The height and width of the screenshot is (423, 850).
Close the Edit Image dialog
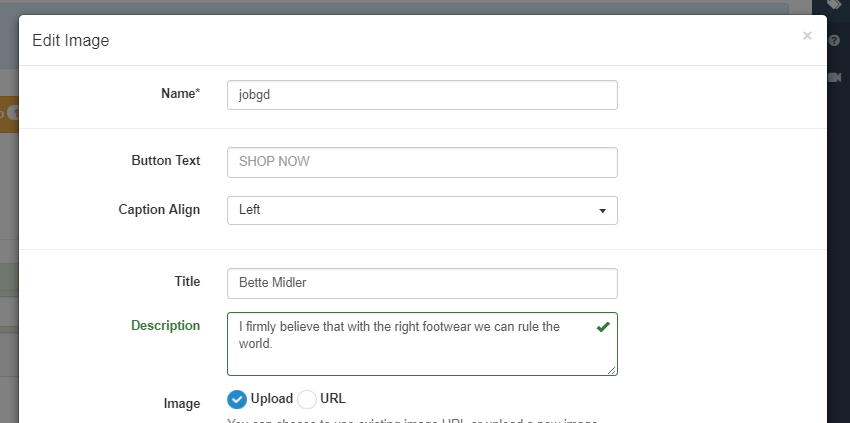807,36
